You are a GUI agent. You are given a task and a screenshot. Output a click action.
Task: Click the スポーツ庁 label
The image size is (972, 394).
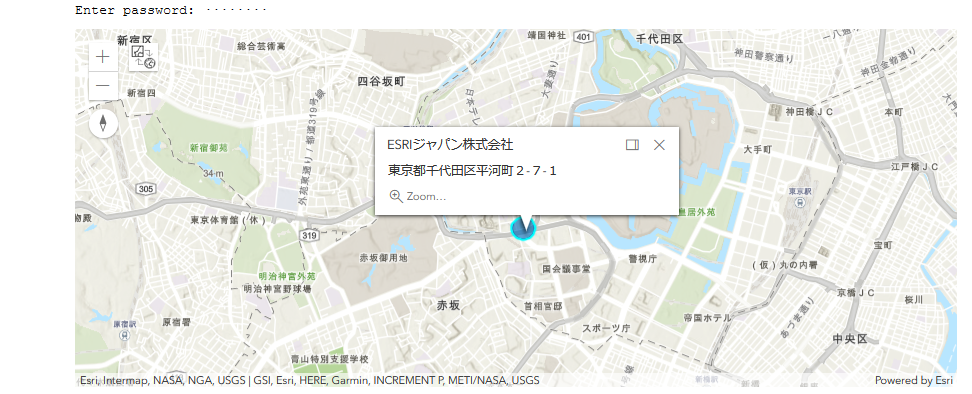tap(606, 328)
